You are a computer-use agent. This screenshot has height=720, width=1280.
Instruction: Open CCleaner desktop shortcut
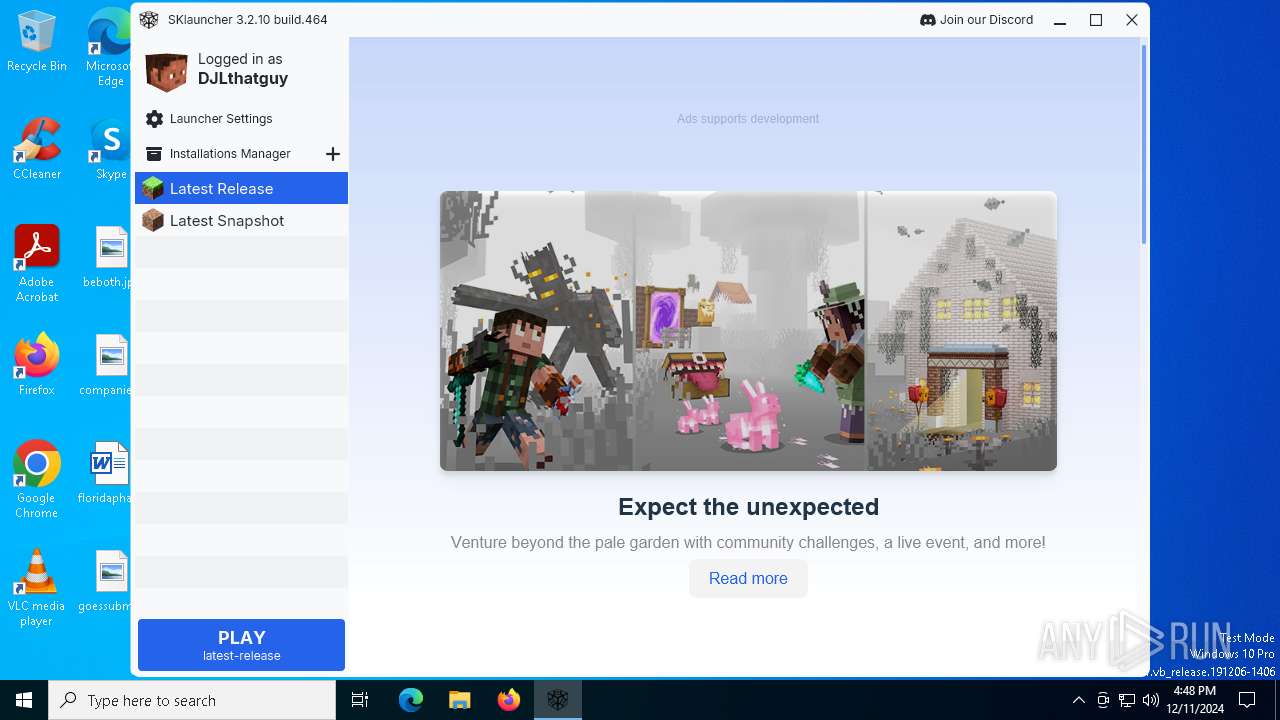pos(37,149)
